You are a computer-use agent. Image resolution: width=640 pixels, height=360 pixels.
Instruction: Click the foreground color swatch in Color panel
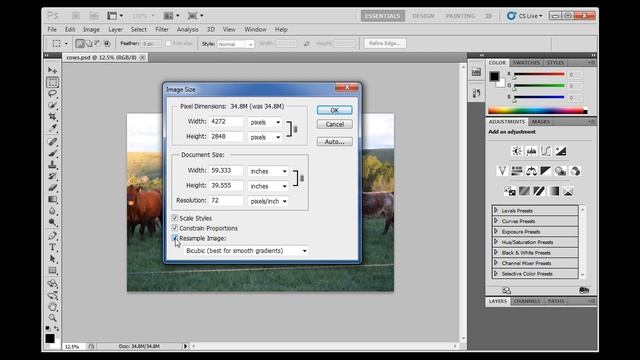point(494,76)
